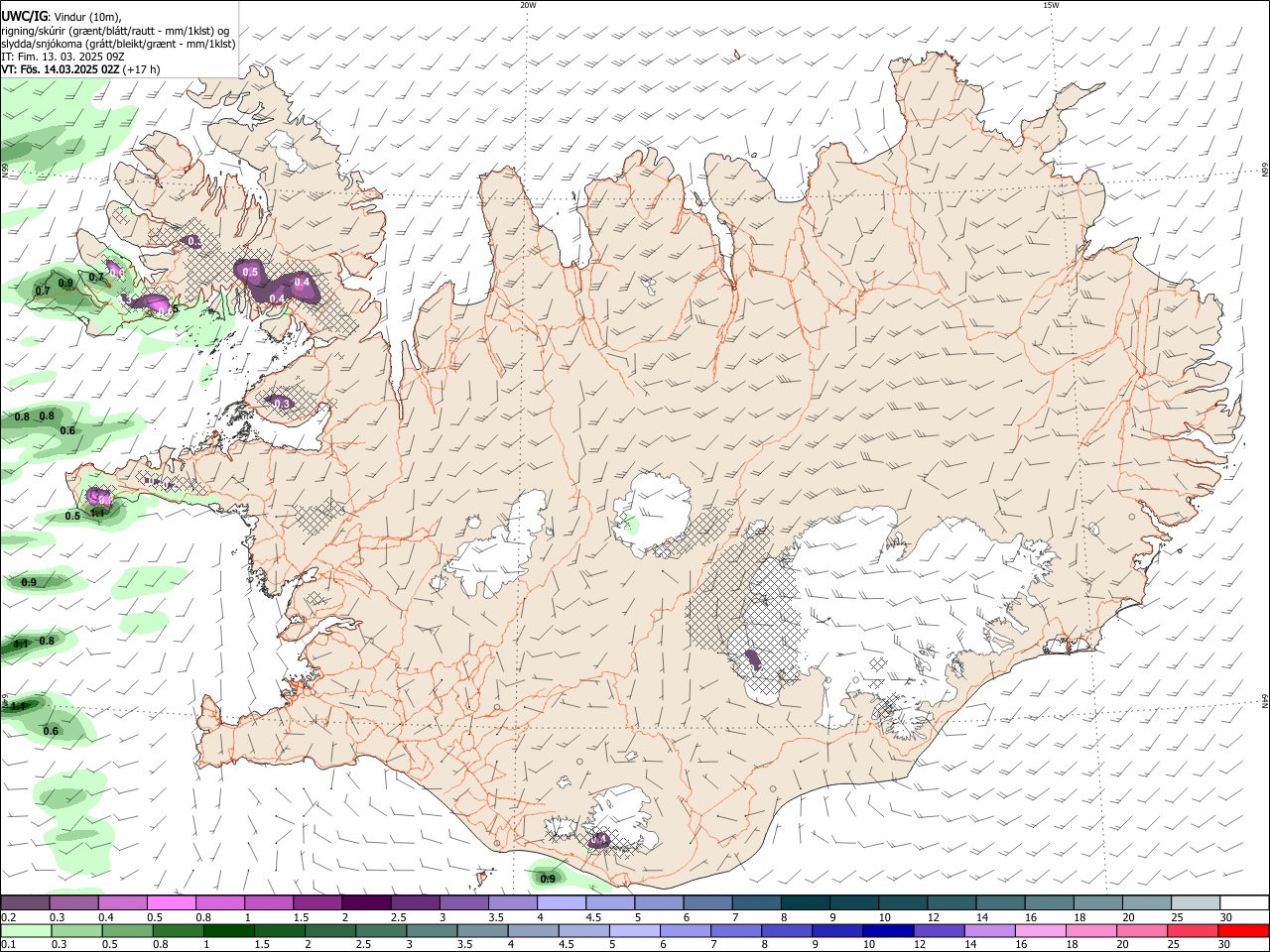Screen dimensions: 1270x952
Task: Click the darkest green 1 swatch in rain scale
Action: pyautogui.click(x=231, y=930)
